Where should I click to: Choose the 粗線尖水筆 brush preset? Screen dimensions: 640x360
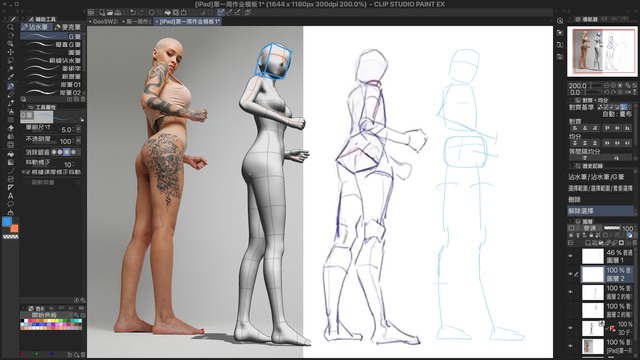[51, 60]
